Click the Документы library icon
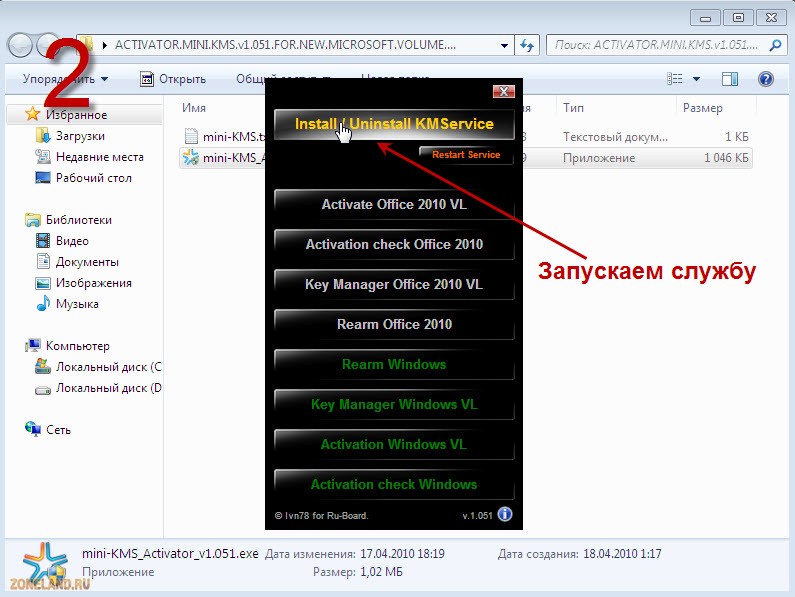This screenshot has width=795, height=597. coord(43,262)
